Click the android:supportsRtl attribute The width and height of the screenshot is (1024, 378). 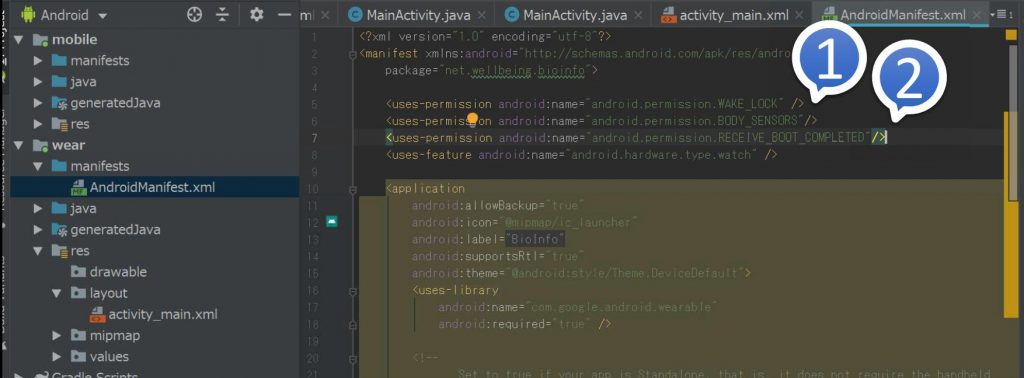(x=475, y=256)
